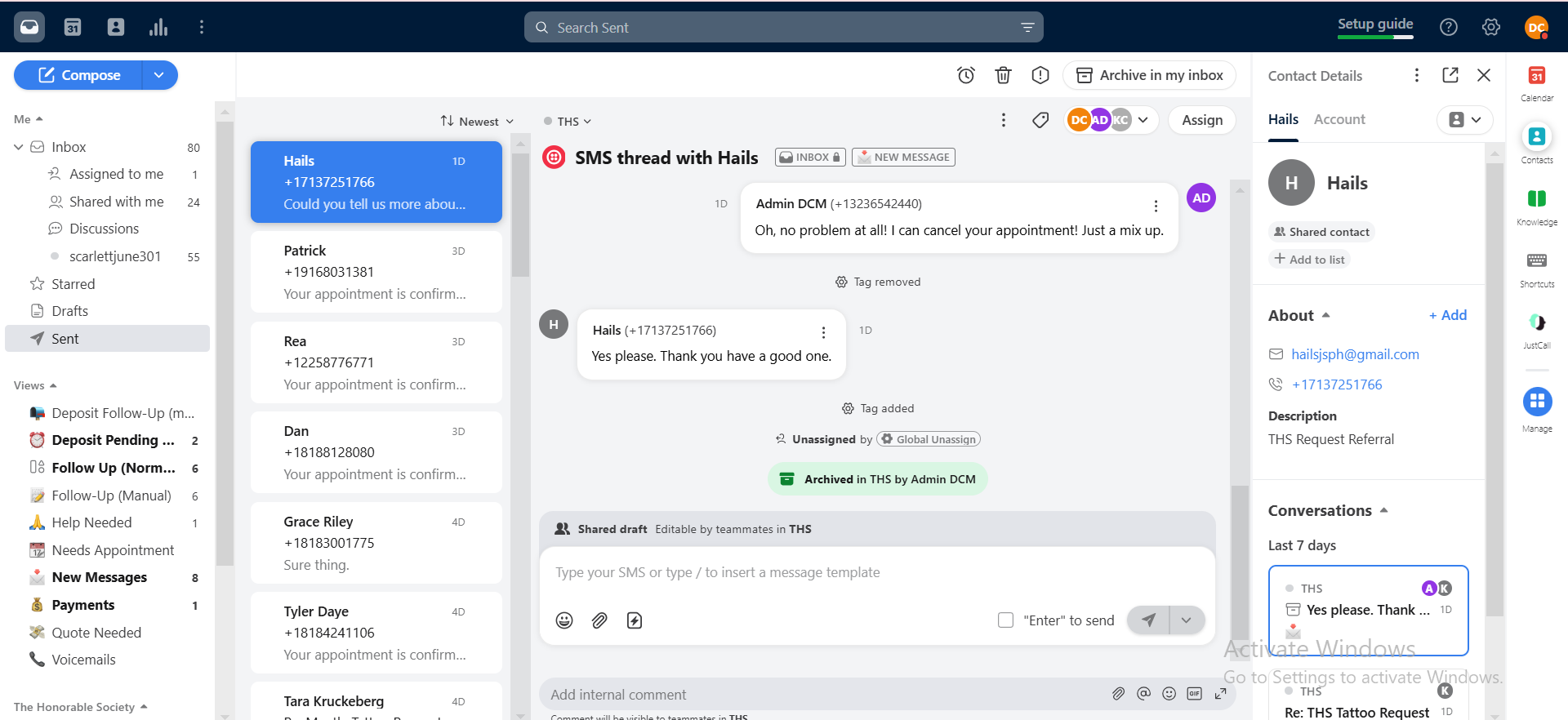Expand the Compose dropdown arrow
The height and width of the screenshot is (720, 1568).
point(159,75)
